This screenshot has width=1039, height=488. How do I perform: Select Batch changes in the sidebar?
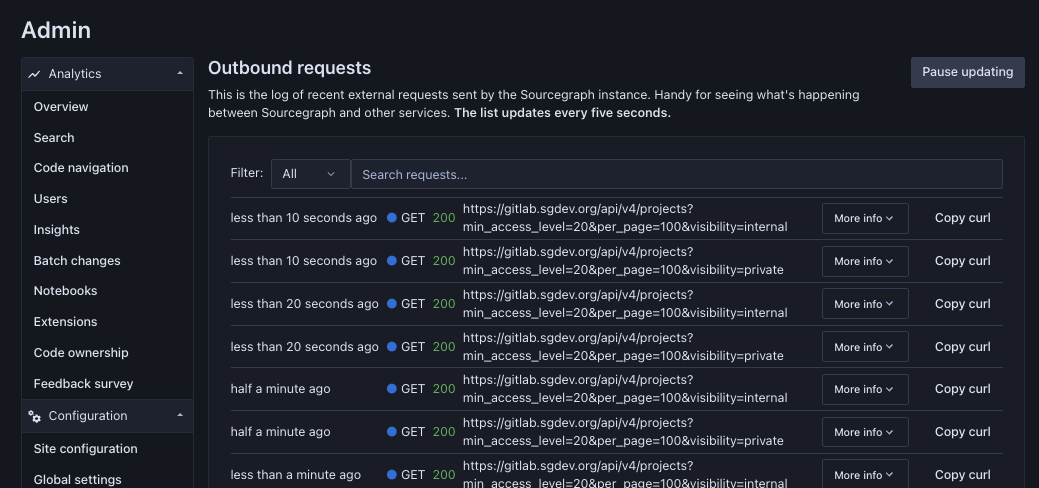(x=77, y=261)
